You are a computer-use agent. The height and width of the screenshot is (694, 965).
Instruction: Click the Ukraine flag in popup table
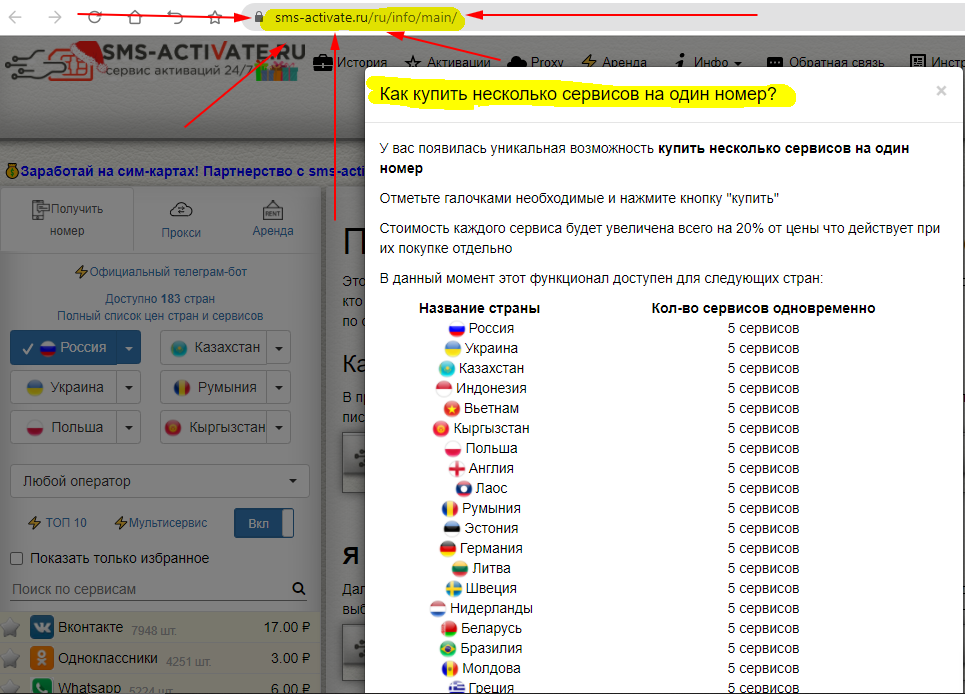coord(452,349)
